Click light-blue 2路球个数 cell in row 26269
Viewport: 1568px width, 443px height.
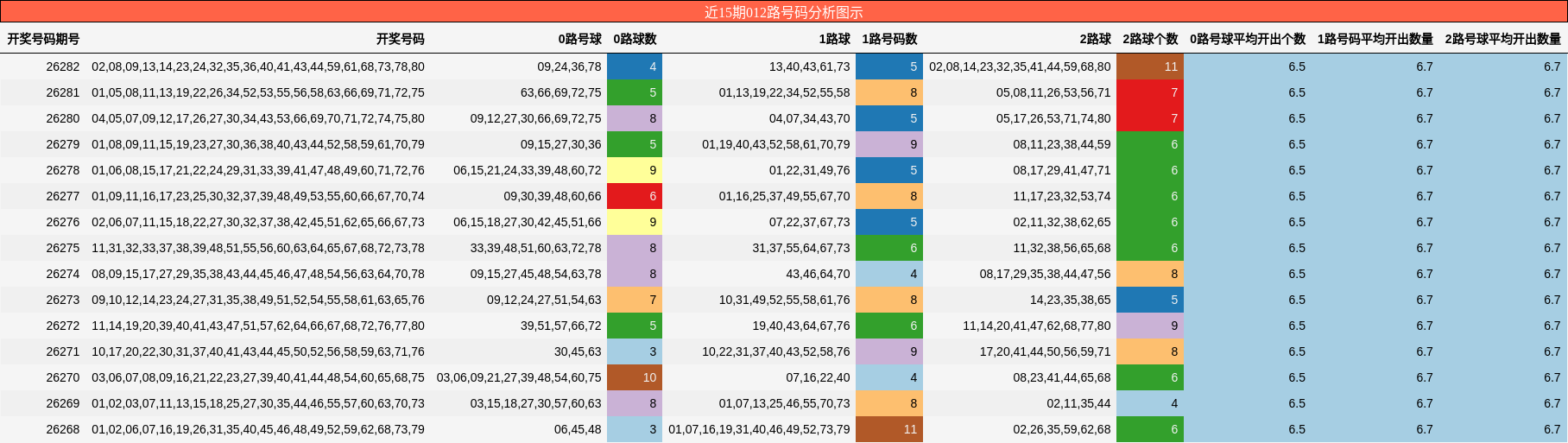(1150, 403)
